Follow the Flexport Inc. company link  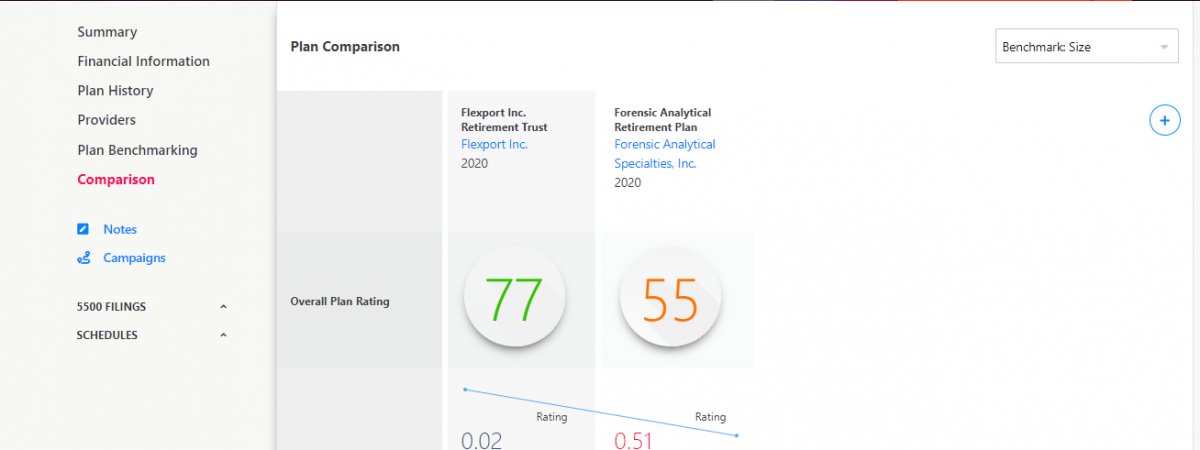coord(494,145)
